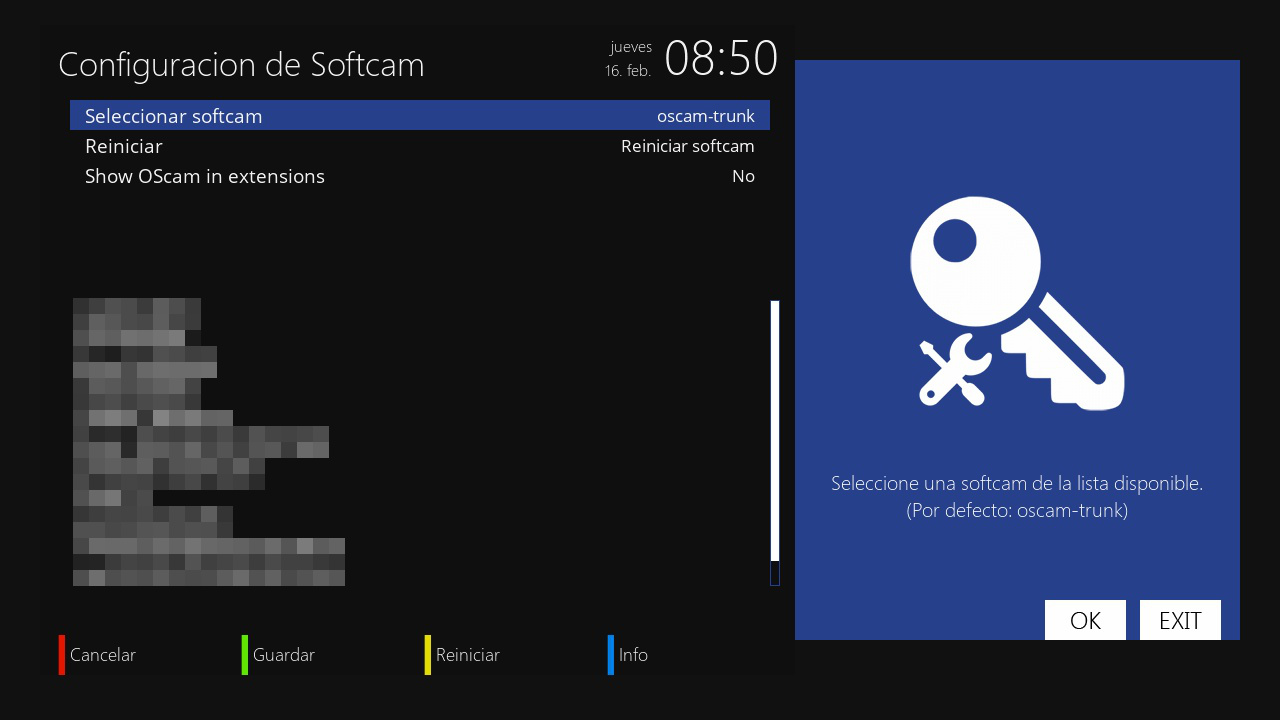Choose the Show OScam in extensions label
This screenshot has width=1280, height=720.
point(205,176)
